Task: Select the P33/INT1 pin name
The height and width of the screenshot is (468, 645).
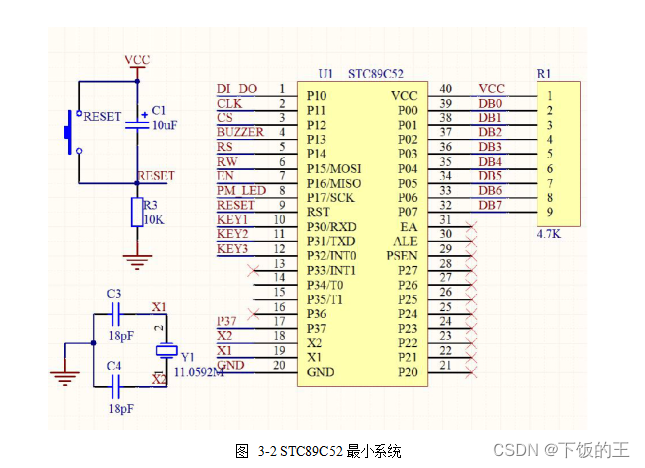Action: click(331, 271)
